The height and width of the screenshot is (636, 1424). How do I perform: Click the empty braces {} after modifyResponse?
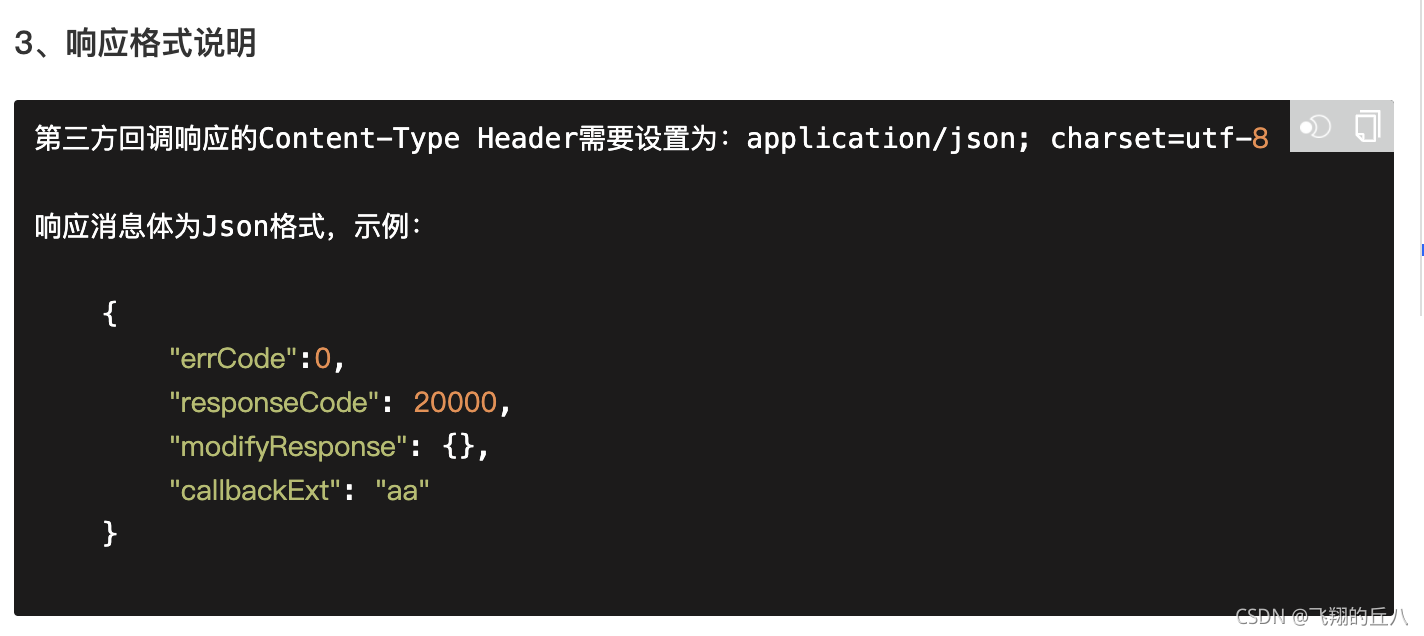coord(459,446)
